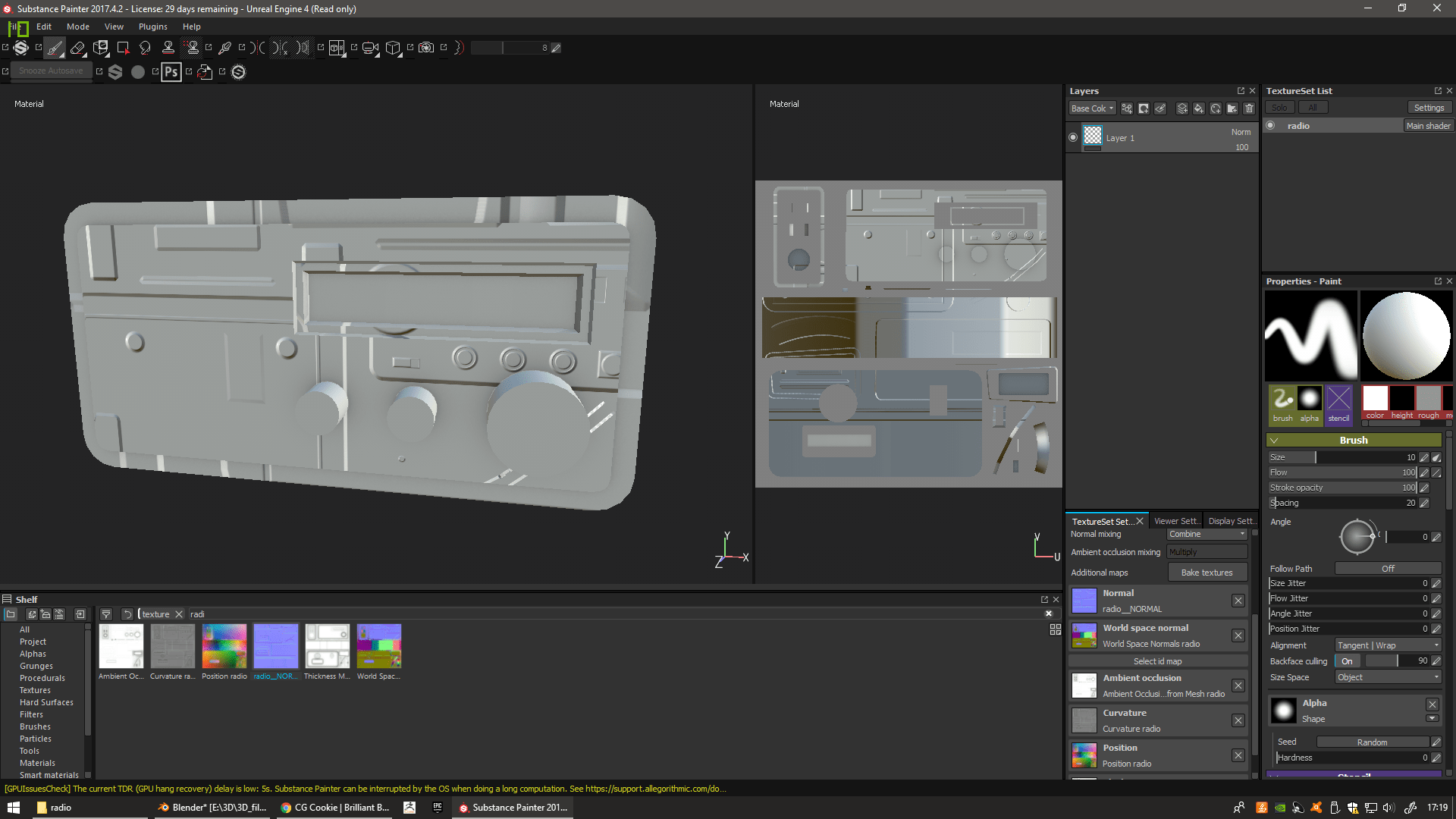
Task: Open the Plugins menu
Action: (x=152, y=26)
